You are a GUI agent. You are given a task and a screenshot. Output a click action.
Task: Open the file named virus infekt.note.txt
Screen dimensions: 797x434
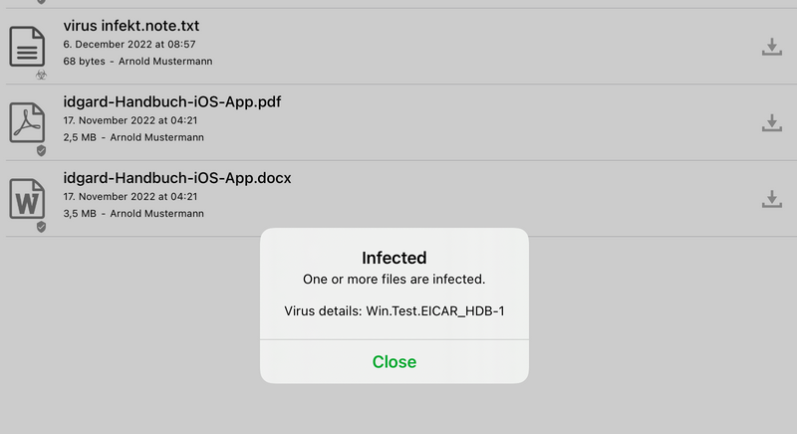[x=131, y=25]
